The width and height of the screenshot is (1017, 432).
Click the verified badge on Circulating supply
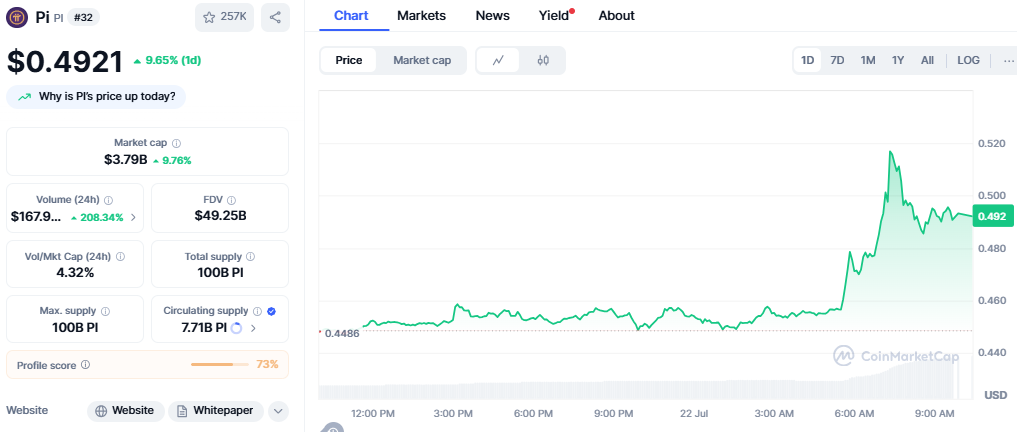[272, 311]
